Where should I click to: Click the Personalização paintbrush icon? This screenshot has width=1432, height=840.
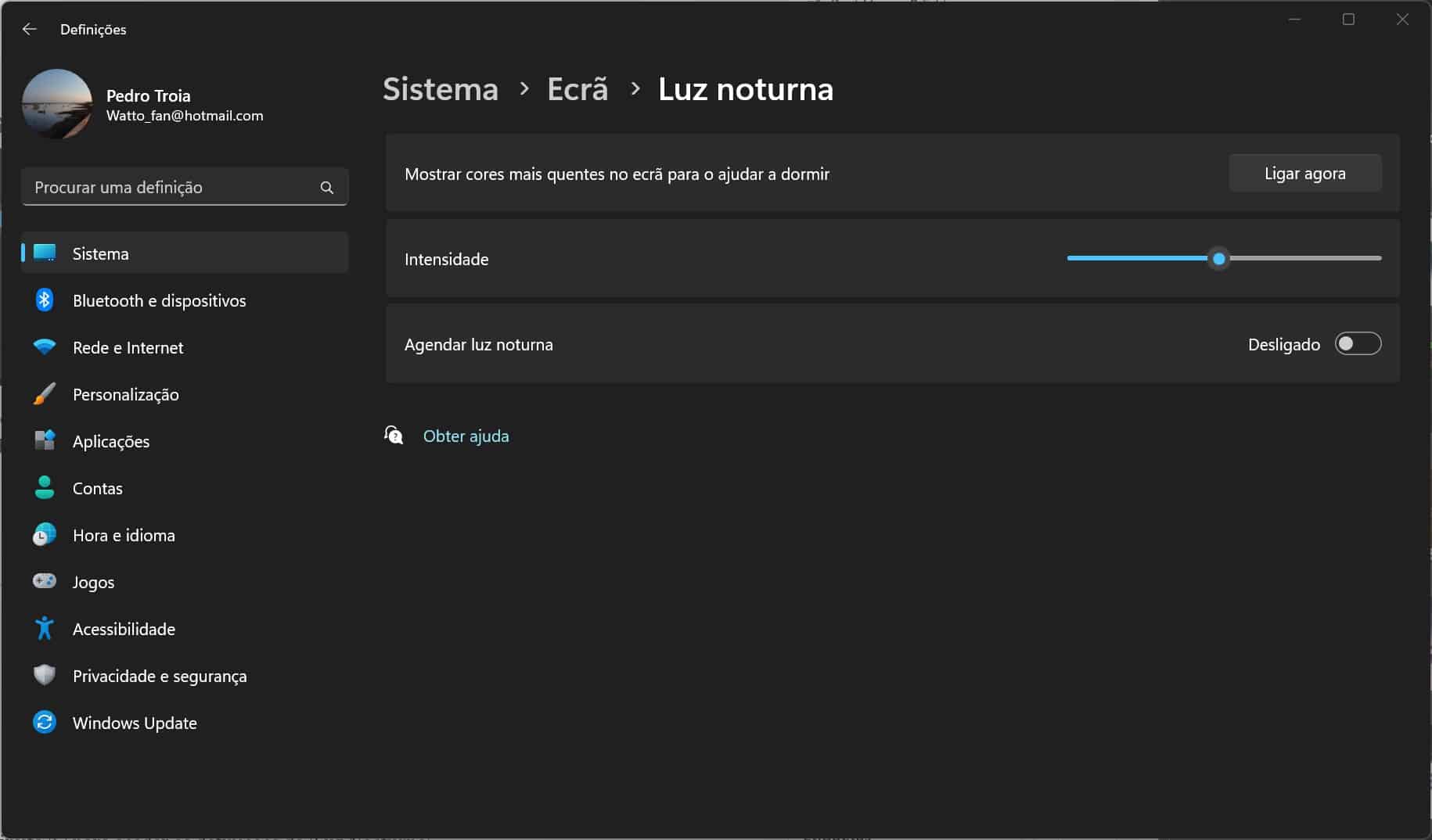[45, 394]
